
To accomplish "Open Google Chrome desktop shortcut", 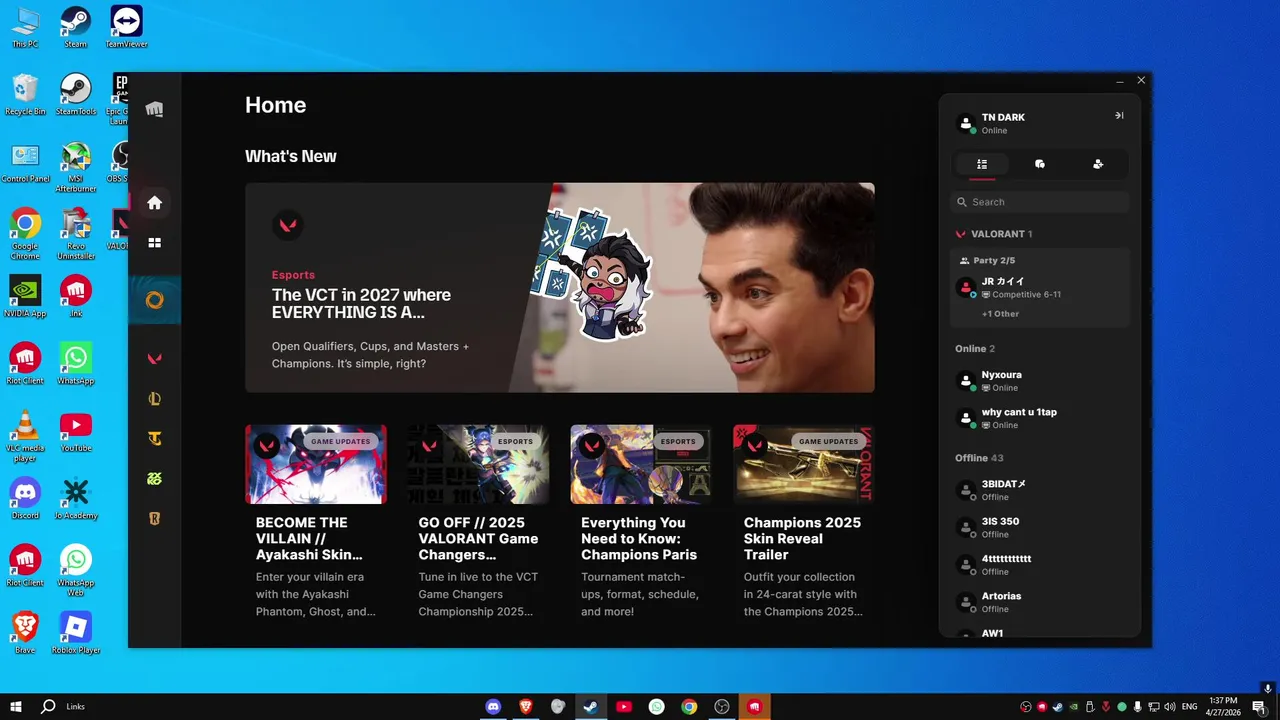I will click(25, 234).
